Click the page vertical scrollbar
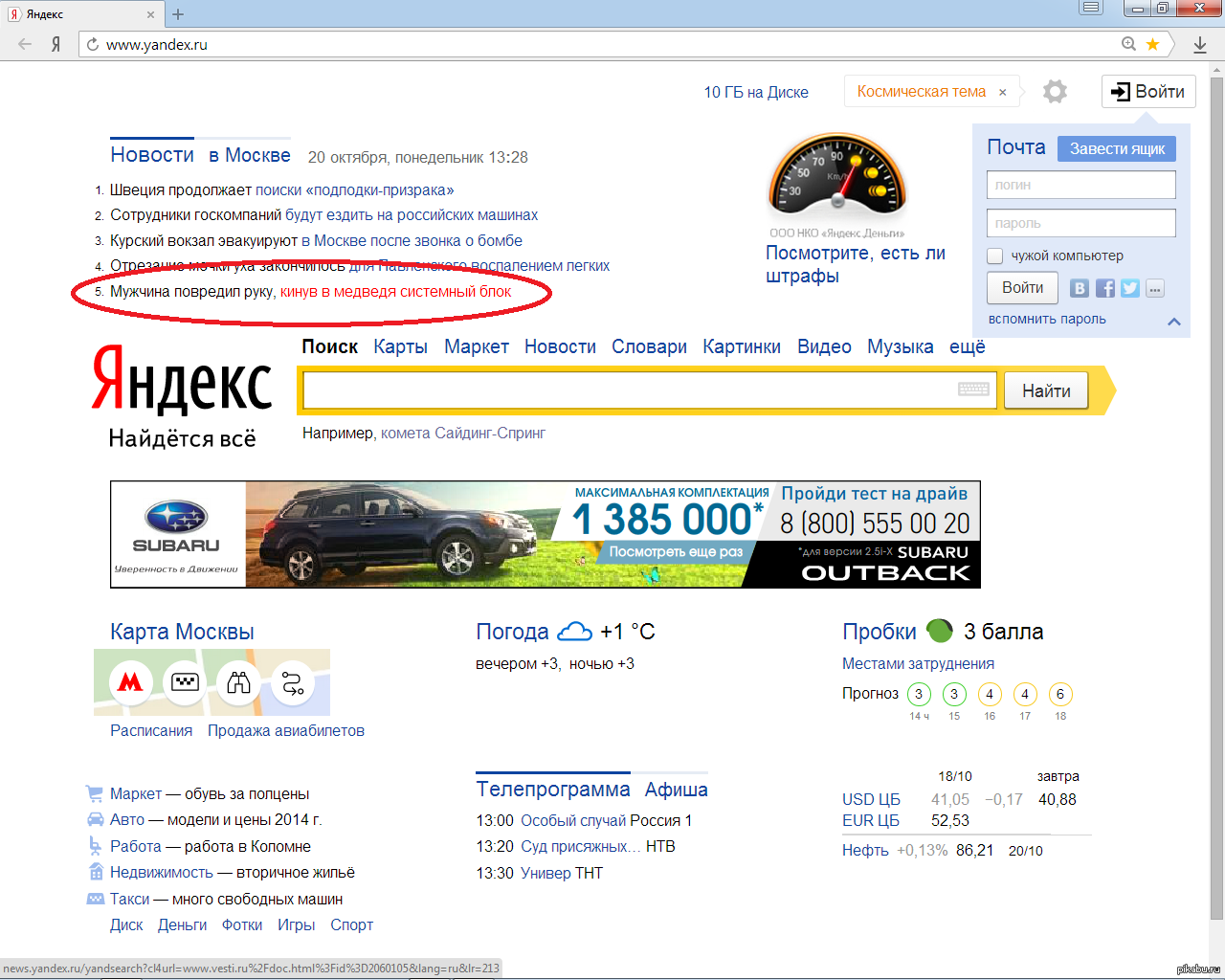The width and height of the screenshot is (1225, 980). pos(1216,498)
